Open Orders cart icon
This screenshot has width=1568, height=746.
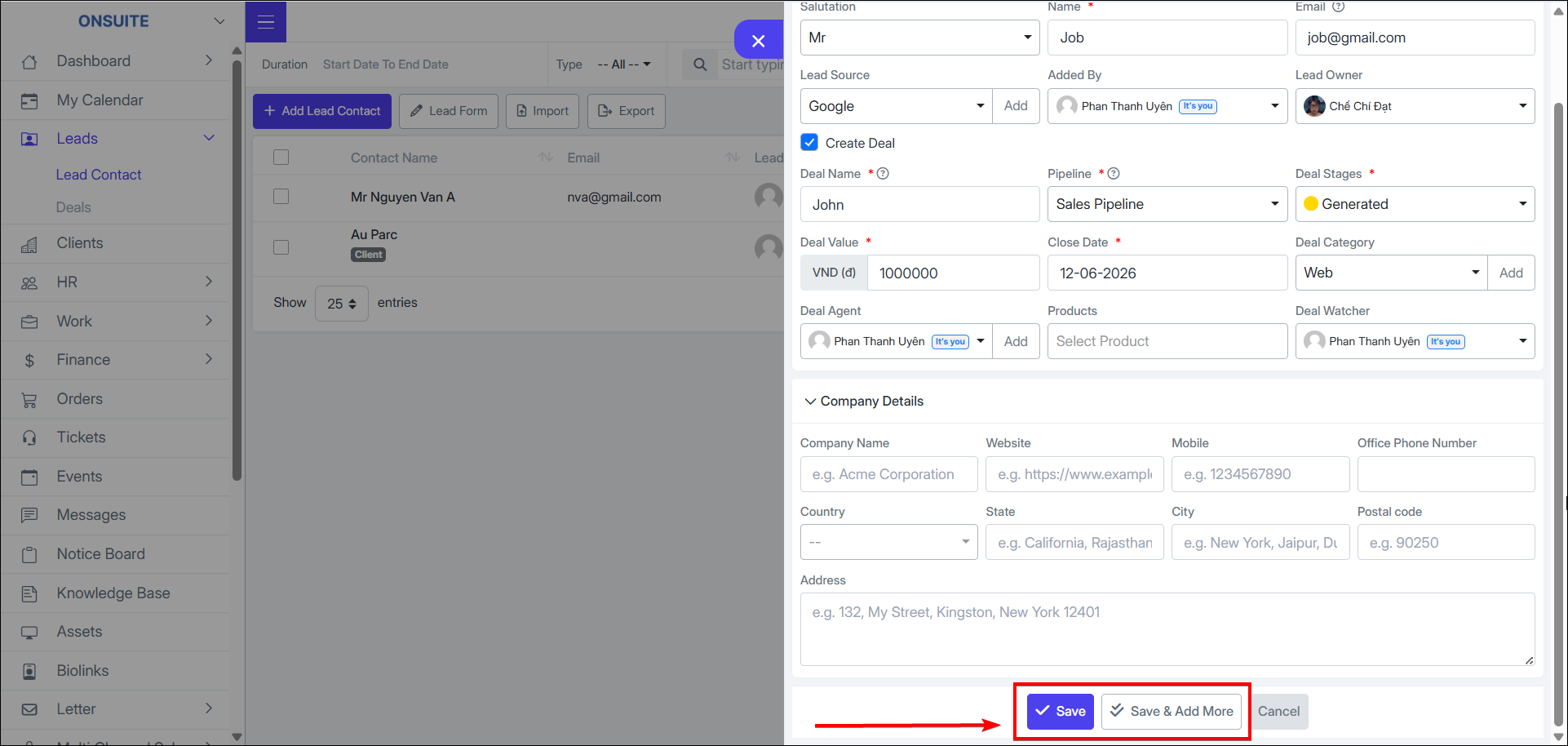(29, 400)
